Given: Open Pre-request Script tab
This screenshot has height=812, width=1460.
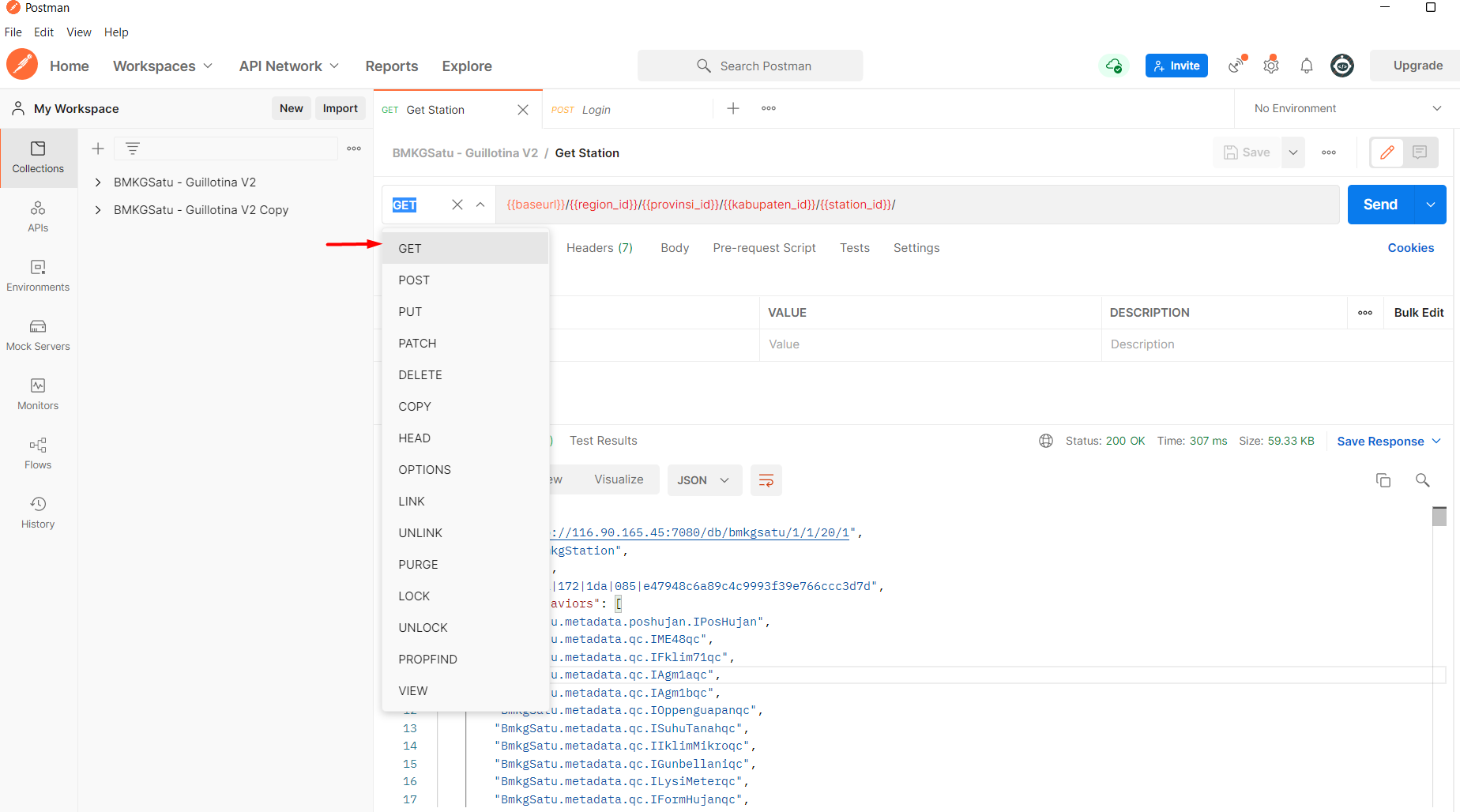Looking at the screenshot, I should pos(764,248).
